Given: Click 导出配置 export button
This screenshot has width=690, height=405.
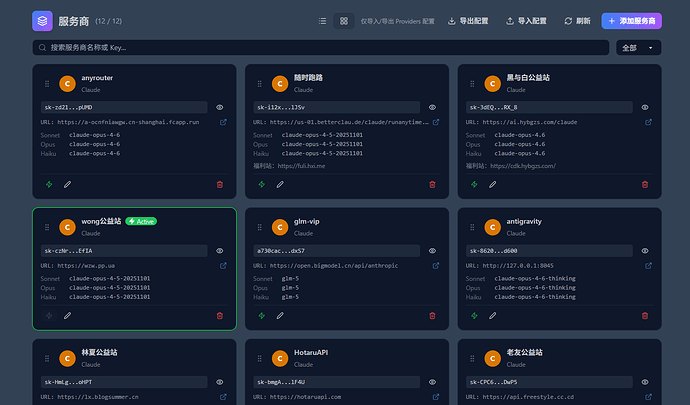Looking at the screenshot, I should point(468,21).
